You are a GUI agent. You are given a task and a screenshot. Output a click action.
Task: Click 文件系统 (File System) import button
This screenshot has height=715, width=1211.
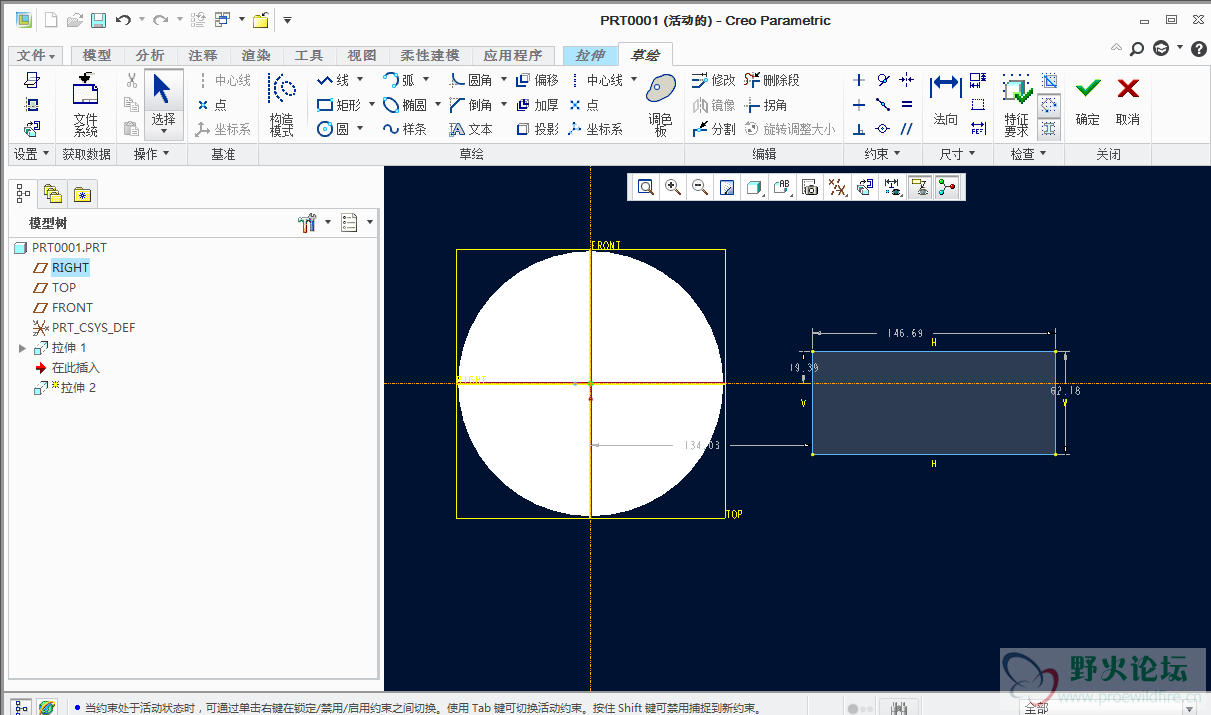coord(86,105)
